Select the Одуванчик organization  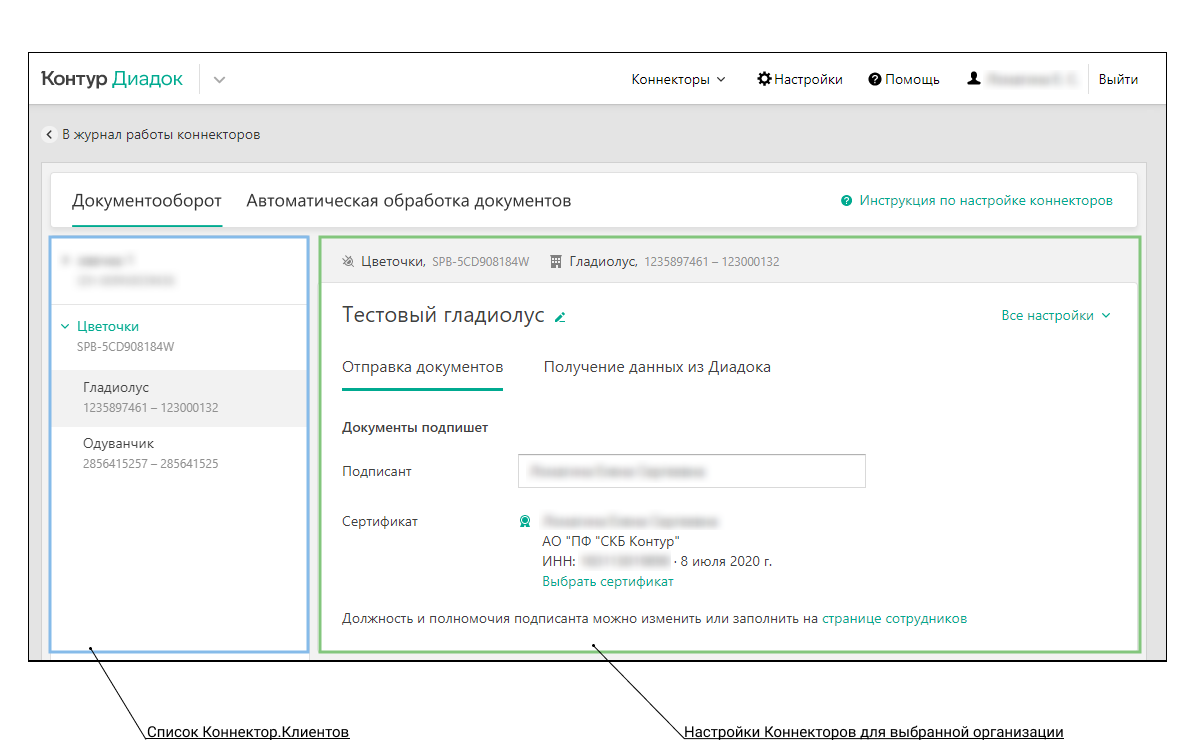[179, 453]
